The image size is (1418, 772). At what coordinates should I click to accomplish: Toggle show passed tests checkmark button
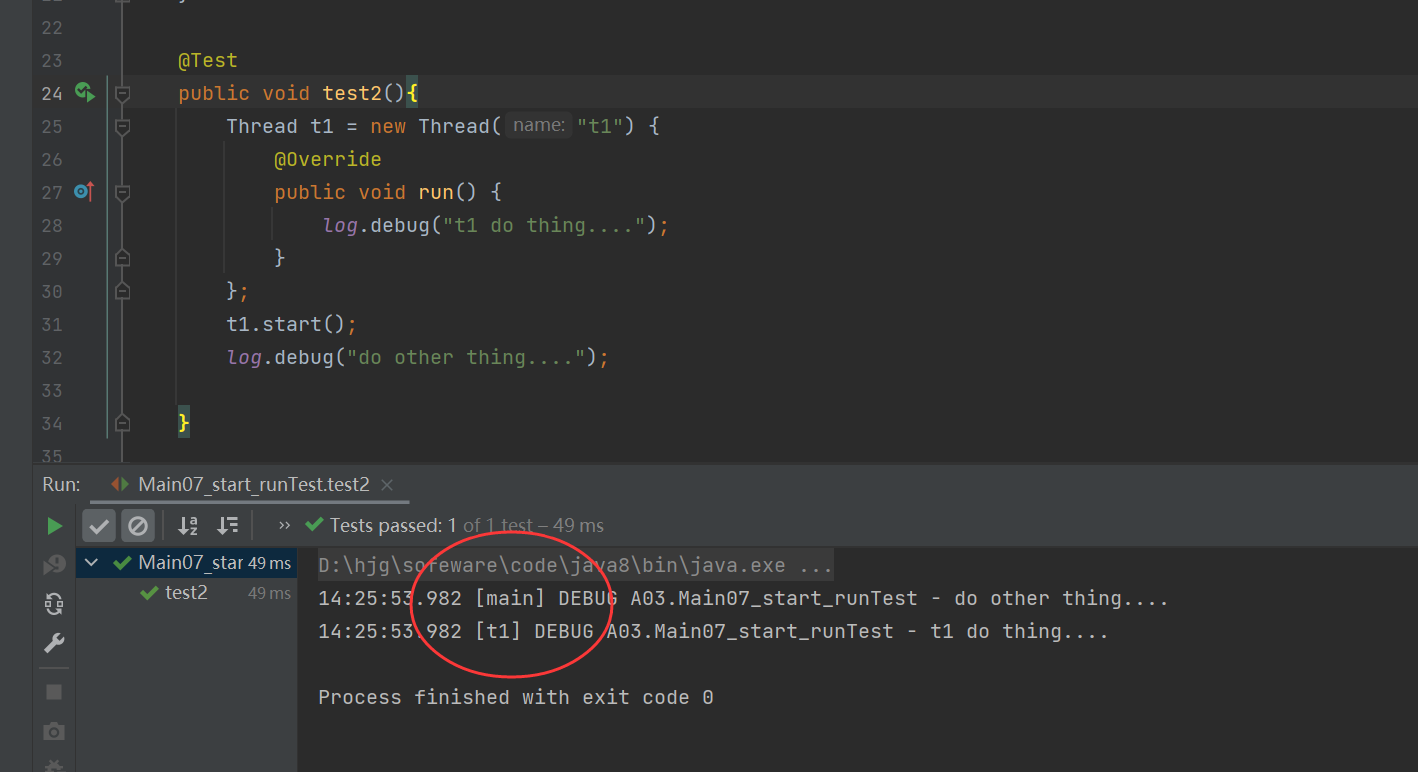tap(99, 525)
